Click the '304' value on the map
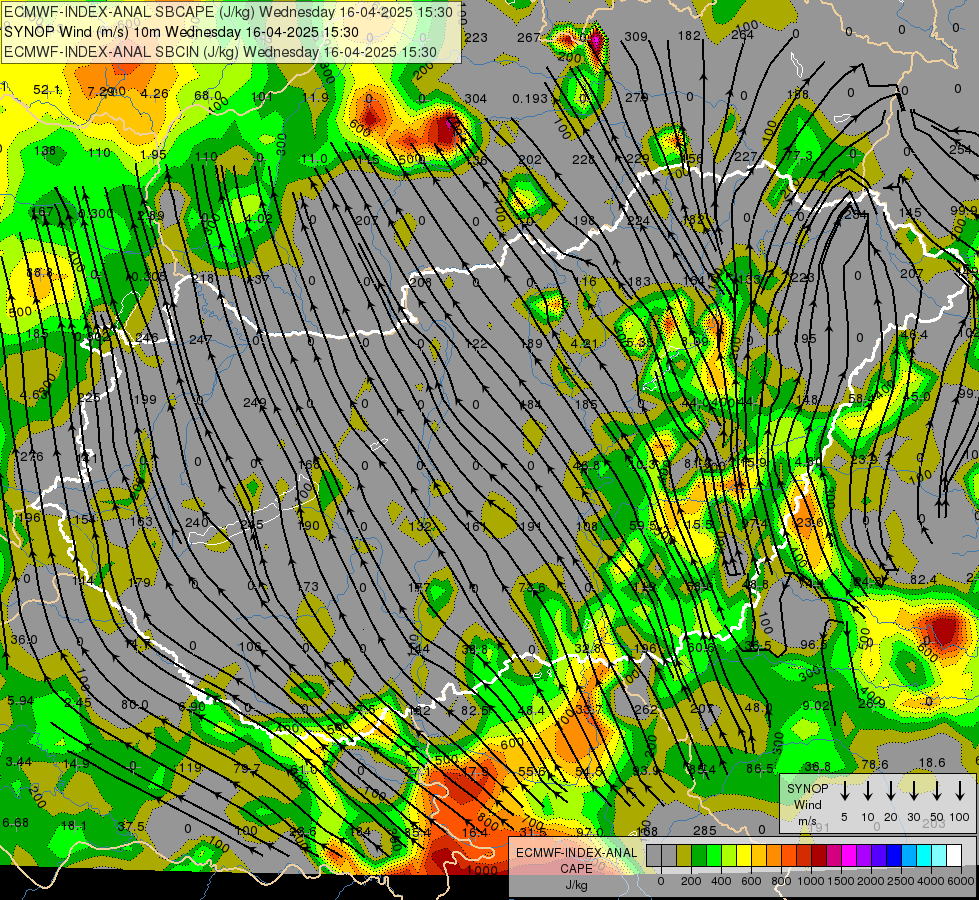Image resolution: width=979 pixels, height=900 pixels. [476, 99]
